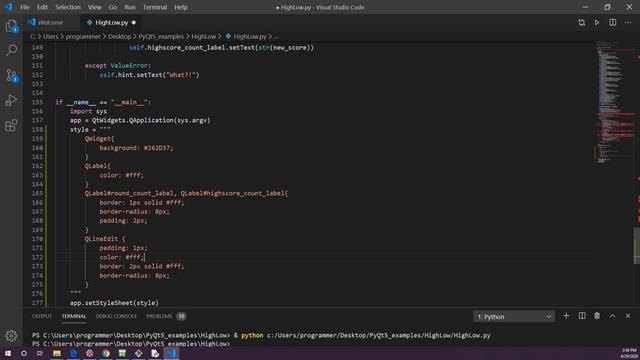
Task: Open the View menu
Action: tap(94, 7)
